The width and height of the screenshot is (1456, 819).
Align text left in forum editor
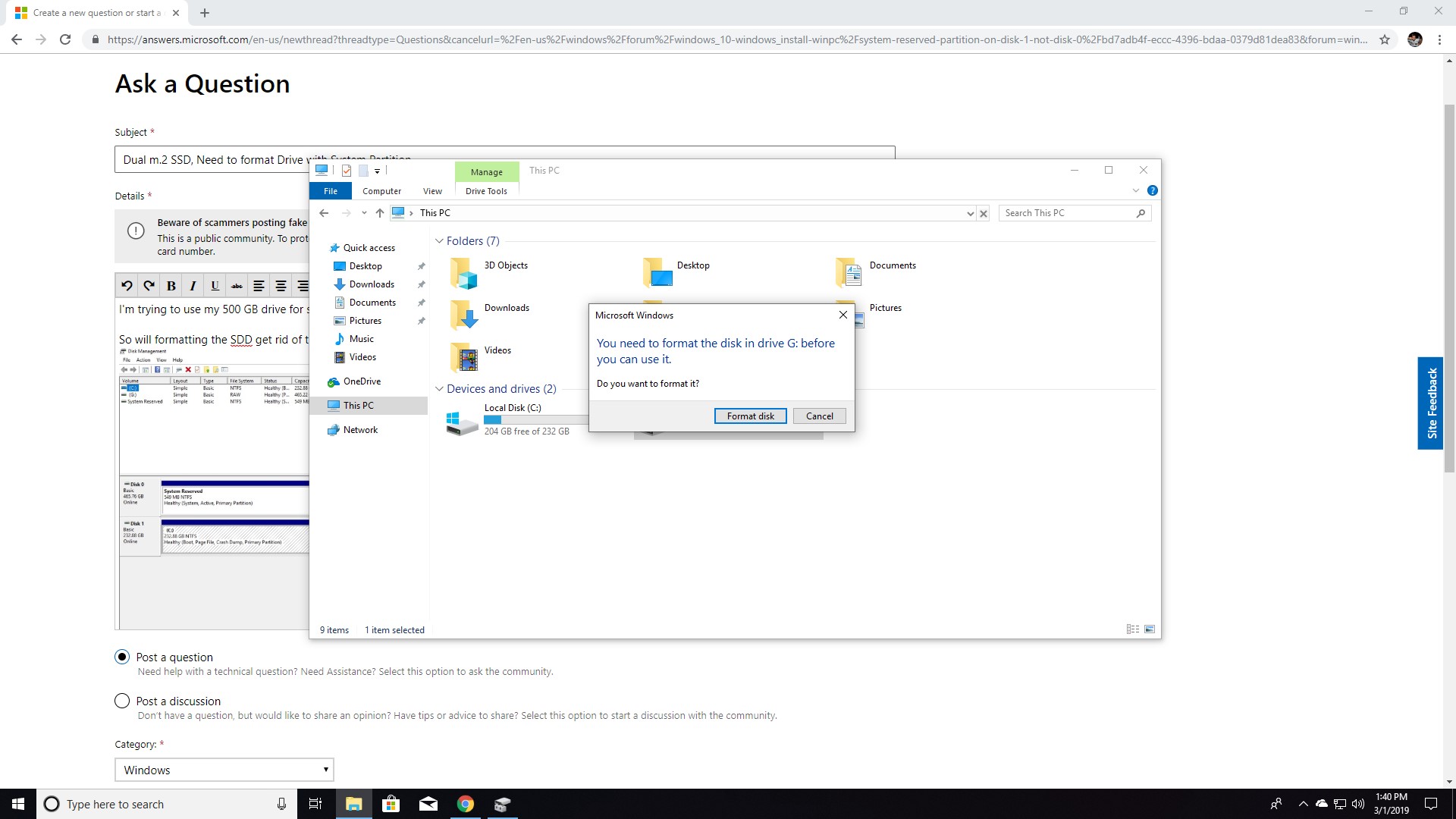tap(259, 286)
